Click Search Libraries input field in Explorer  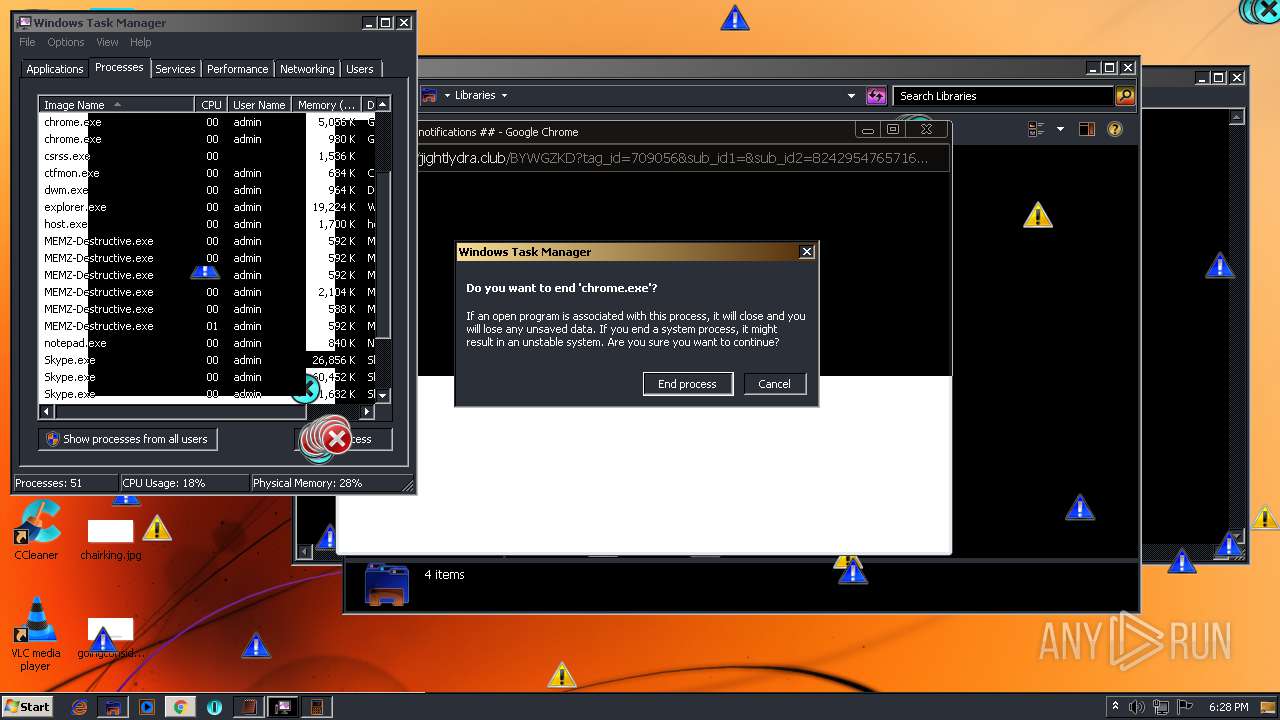1003,96
